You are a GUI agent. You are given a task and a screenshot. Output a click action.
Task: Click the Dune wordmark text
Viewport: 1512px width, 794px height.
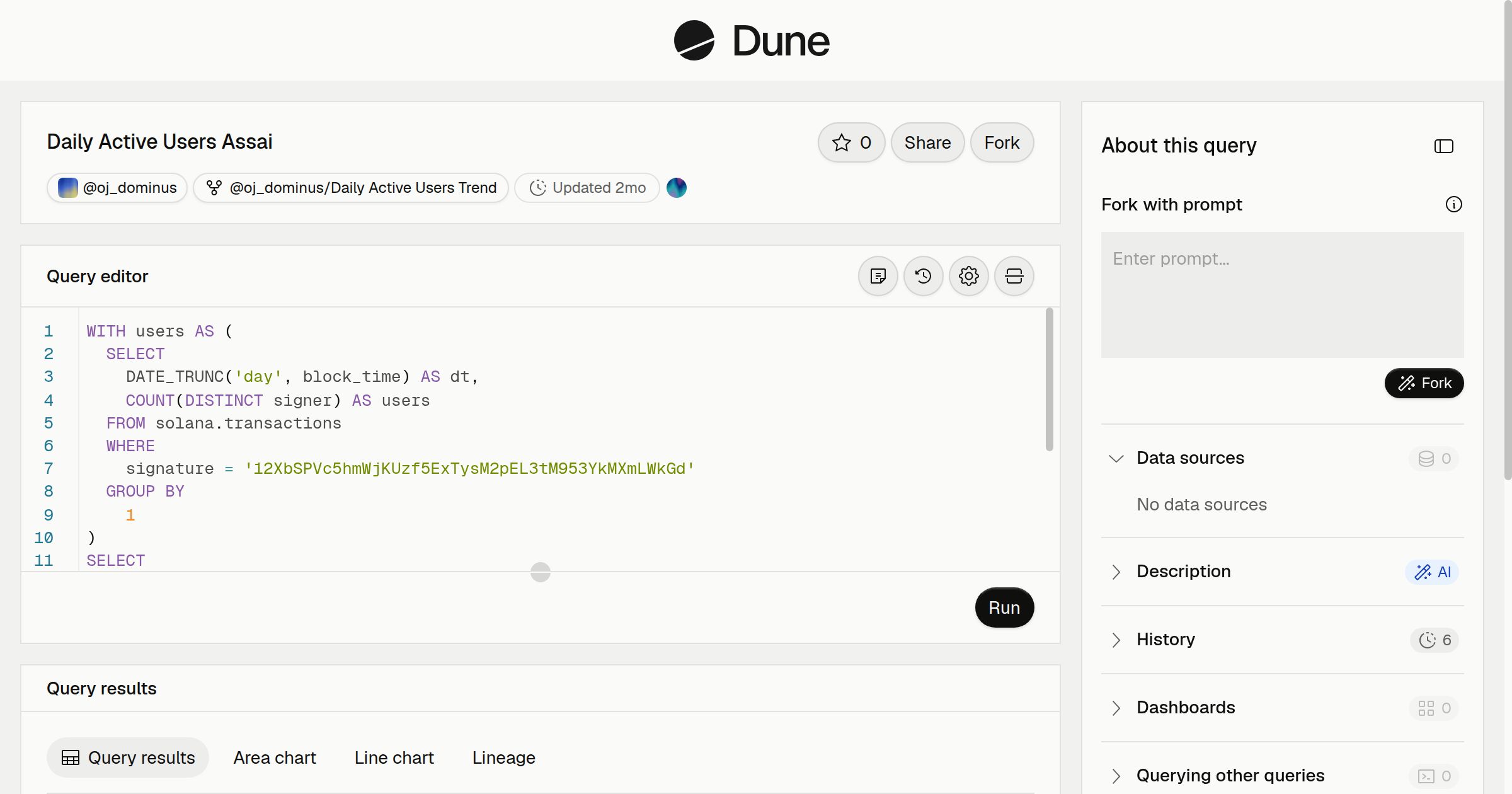tap(781, 41)
